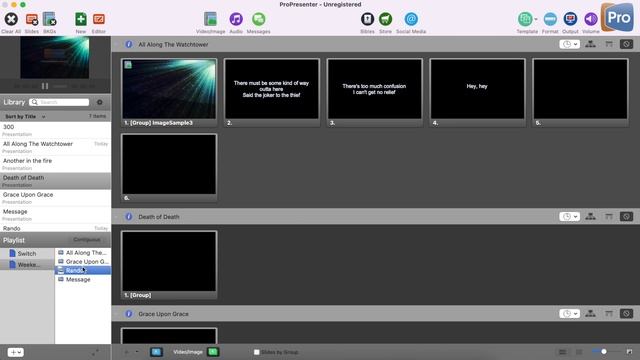Click the Template icon
This screenshot has height=360, width=640.
tap(525, 19)
